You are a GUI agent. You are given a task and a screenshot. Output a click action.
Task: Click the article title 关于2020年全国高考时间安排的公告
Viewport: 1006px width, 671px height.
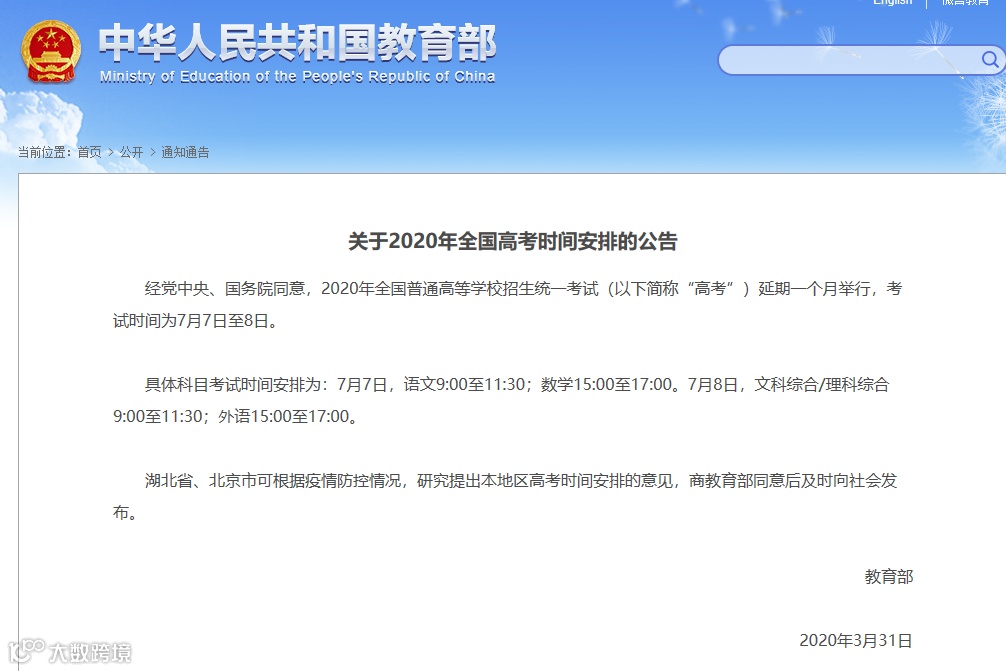(x=513, y=241)
